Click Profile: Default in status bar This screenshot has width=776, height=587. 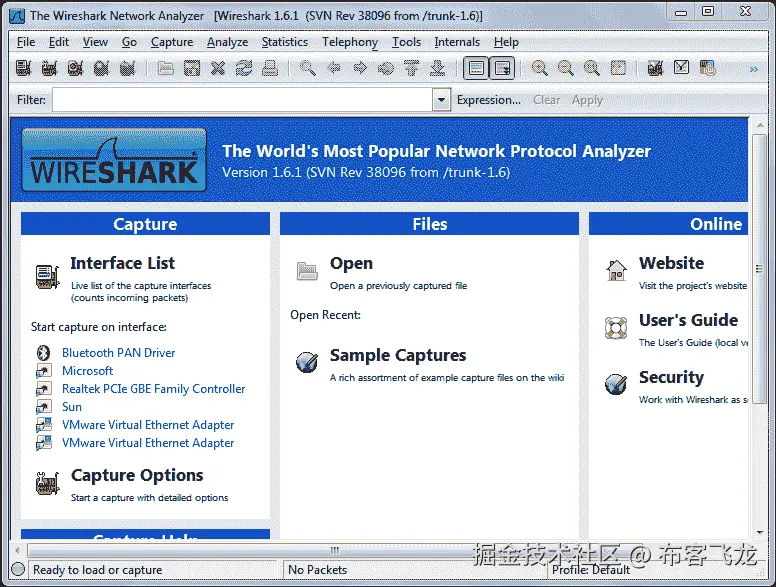tap(591, 570)
